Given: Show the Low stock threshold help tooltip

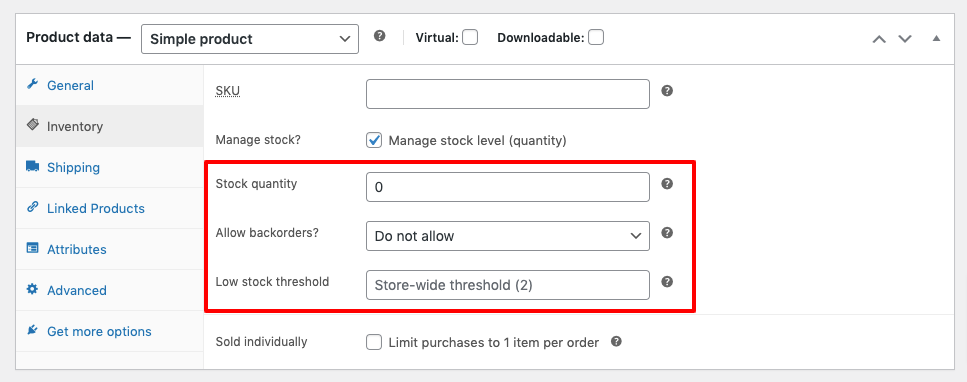Looking at the screenshot, I should tap(667, 281).
